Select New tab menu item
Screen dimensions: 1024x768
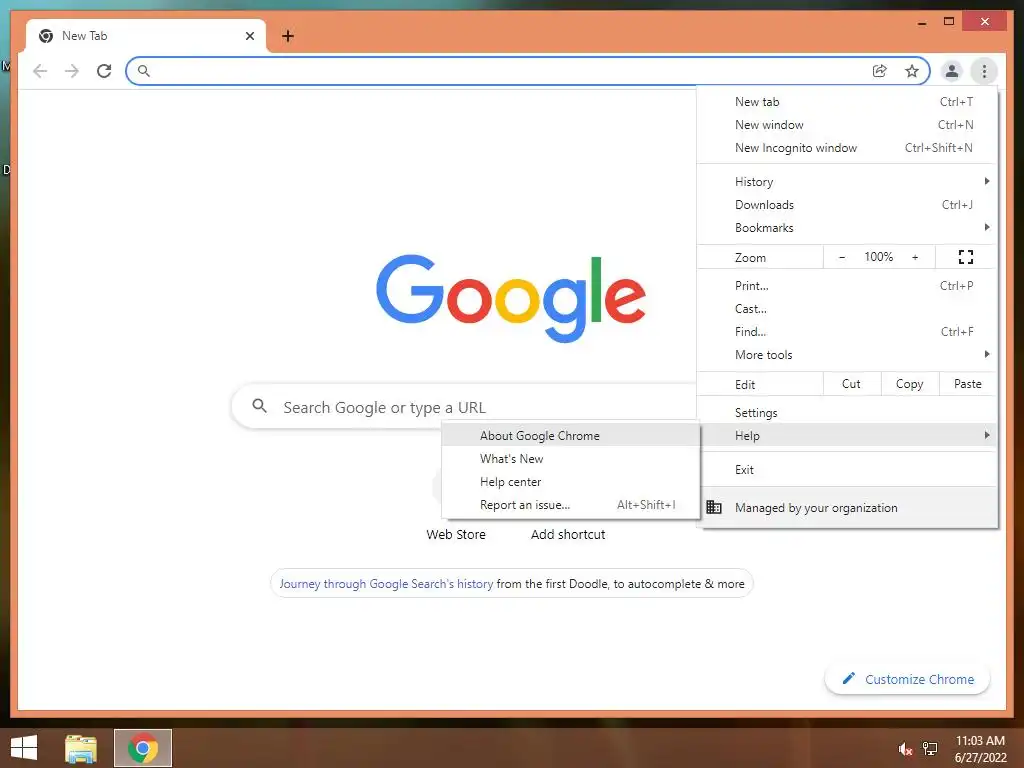[x=847, y=102]
